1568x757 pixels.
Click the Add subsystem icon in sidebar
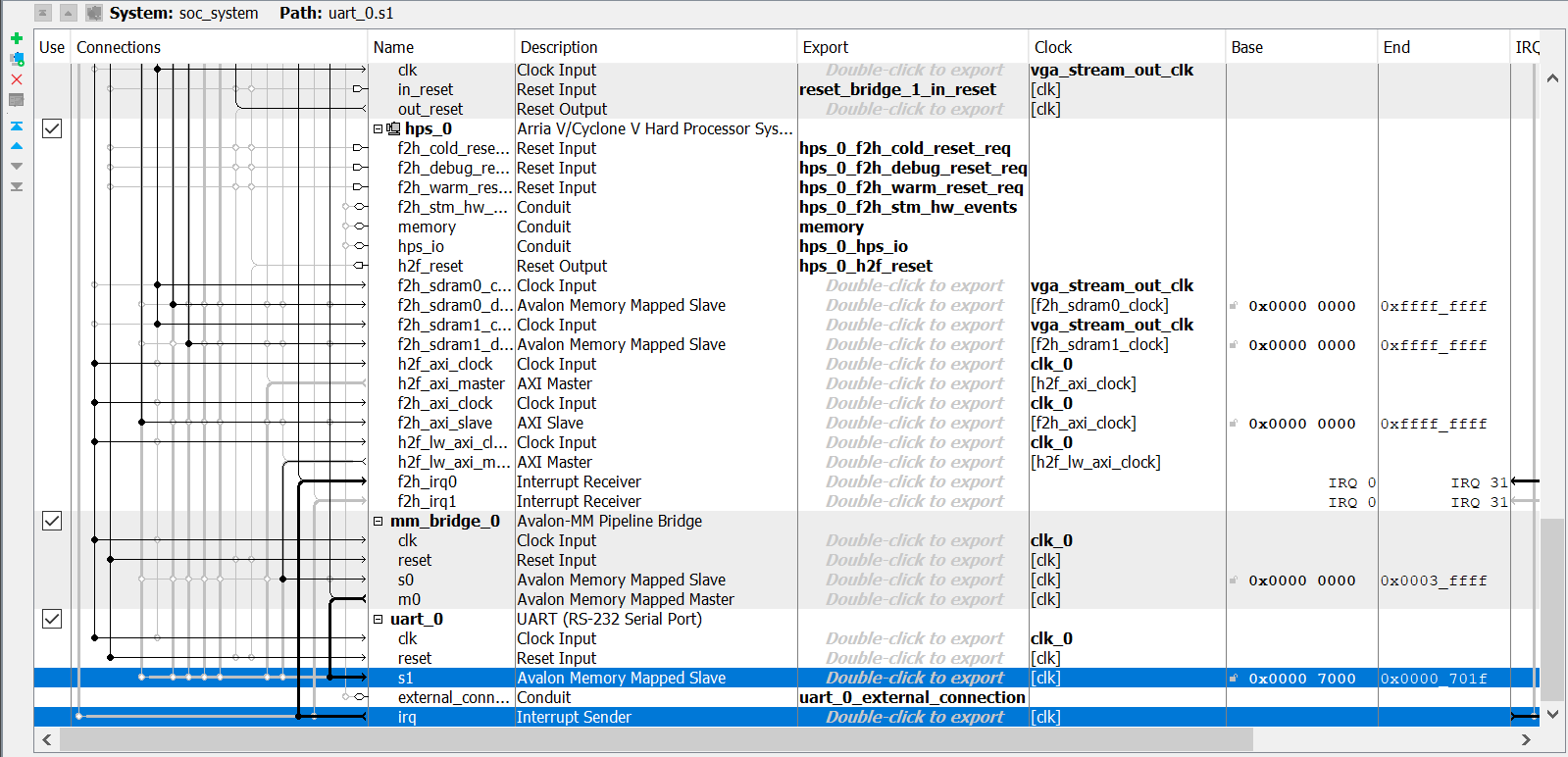pos(17,59)
